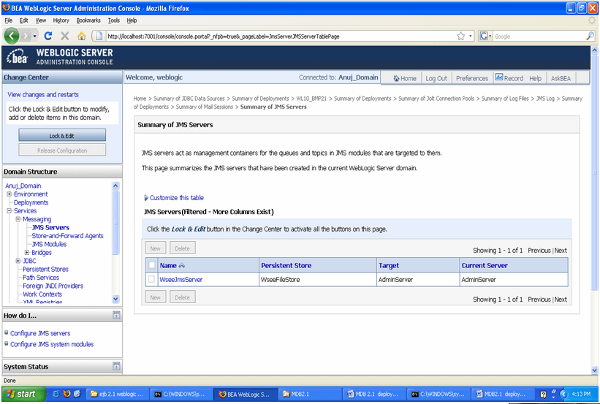This screenshot has height=404, width=600.
Task: Click the page vertical scrollbar
Action: [x=594, y=172]
